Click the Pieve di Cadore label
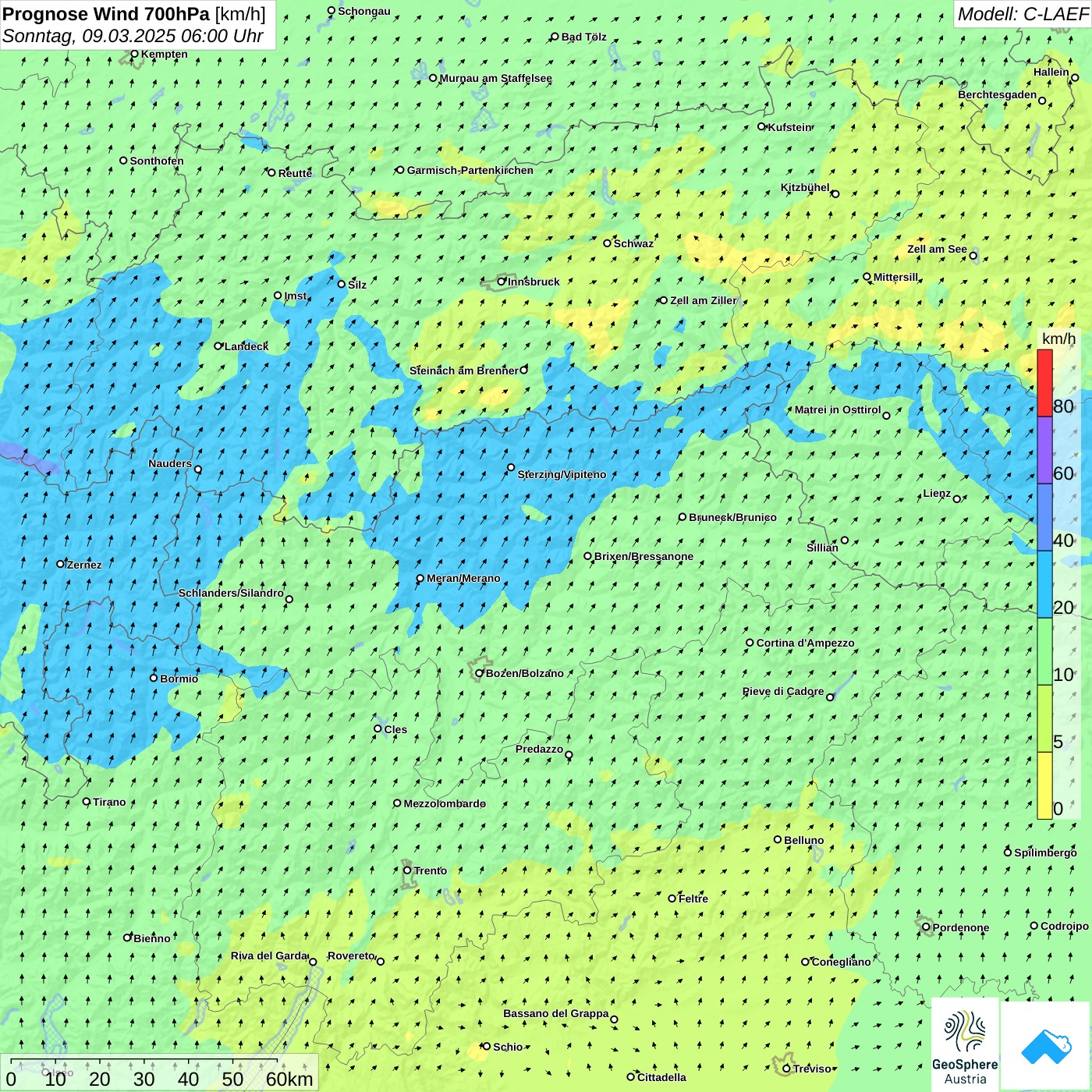The height and width of the screenshot is (1092, 1092). (783, 691)
